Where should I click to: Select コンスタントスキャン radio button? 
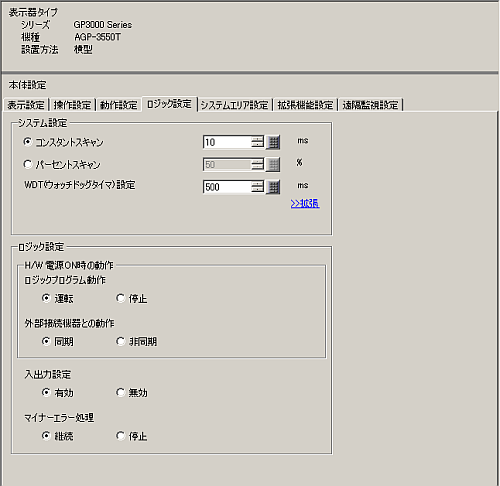click(x=28, y=142)
